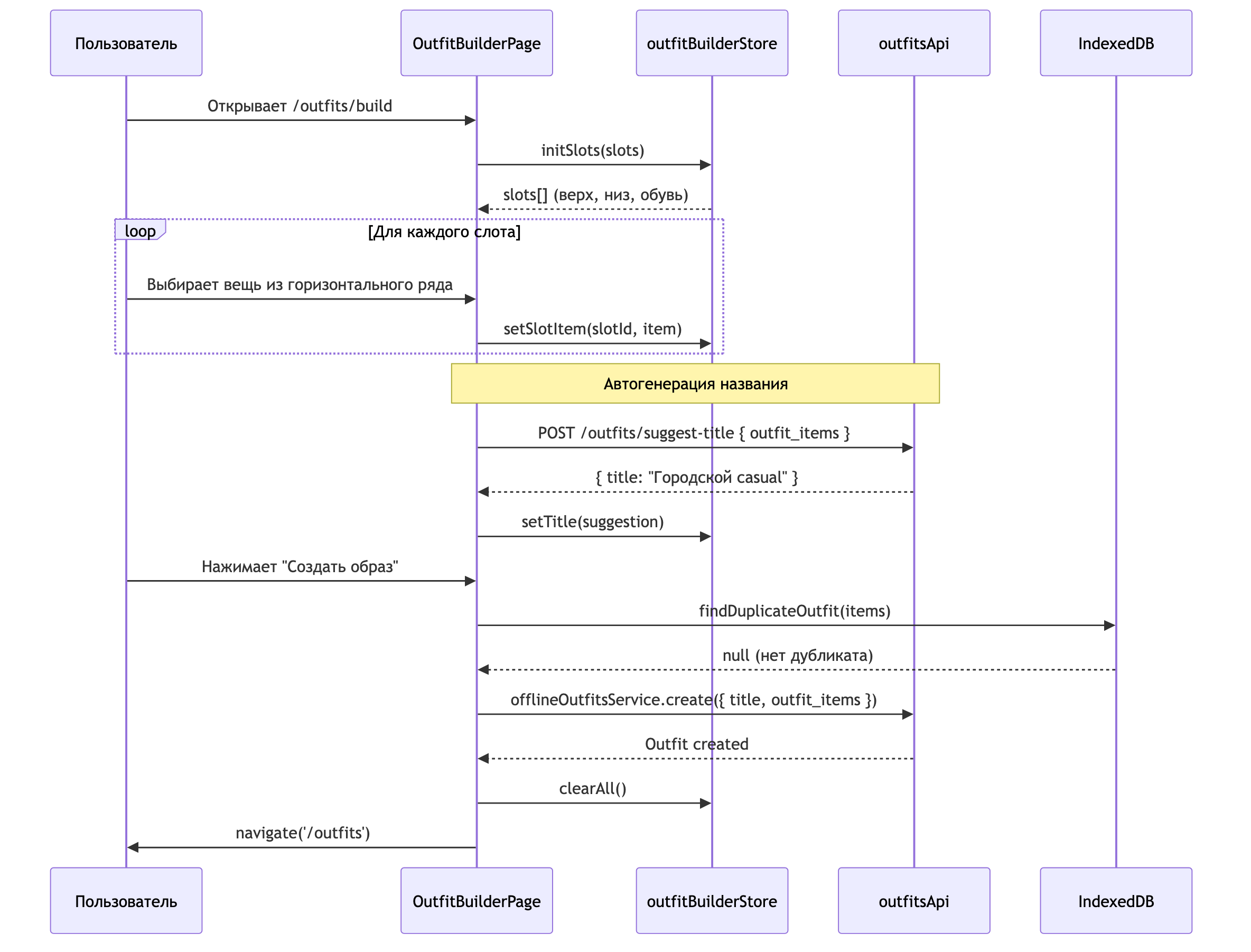Viewport: 1251px width, 952px height.
Task: Click the POST /outfits/suggest-title message label
Action: tap(694, 433)
